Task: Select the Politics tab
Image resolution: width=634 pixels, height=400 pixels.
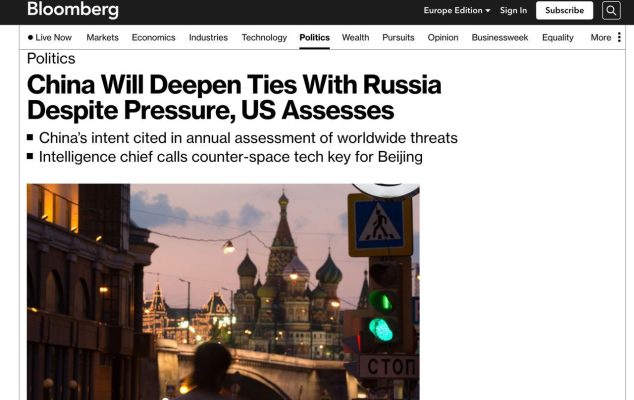Action: tap(315, 38)
